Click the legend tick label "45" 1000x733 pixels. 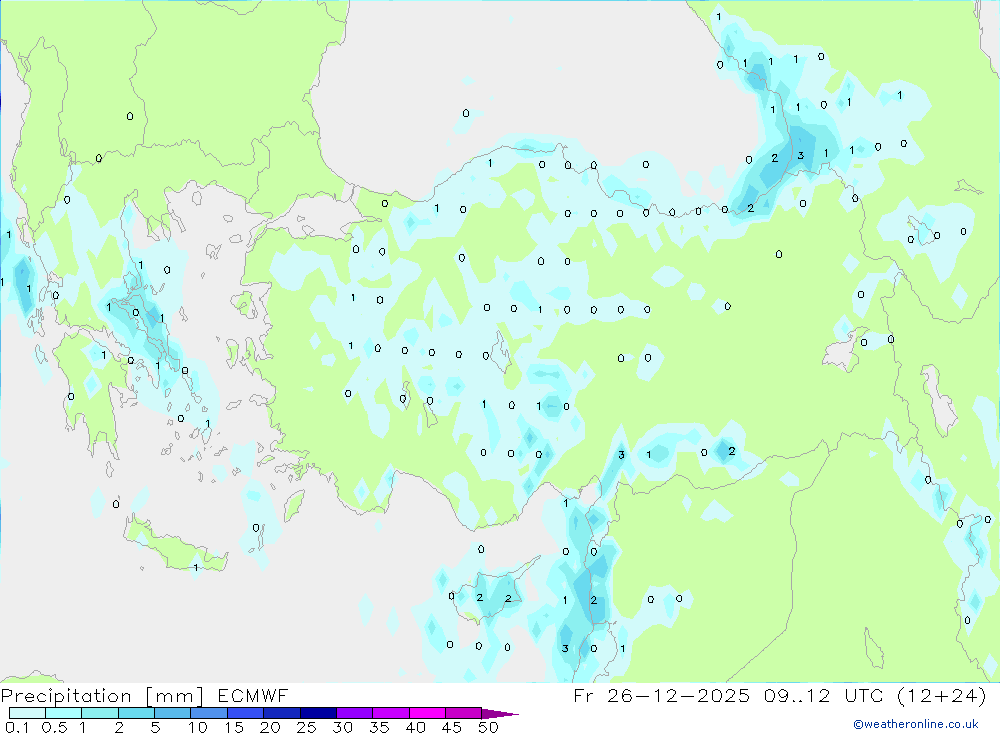coord(452,727)
